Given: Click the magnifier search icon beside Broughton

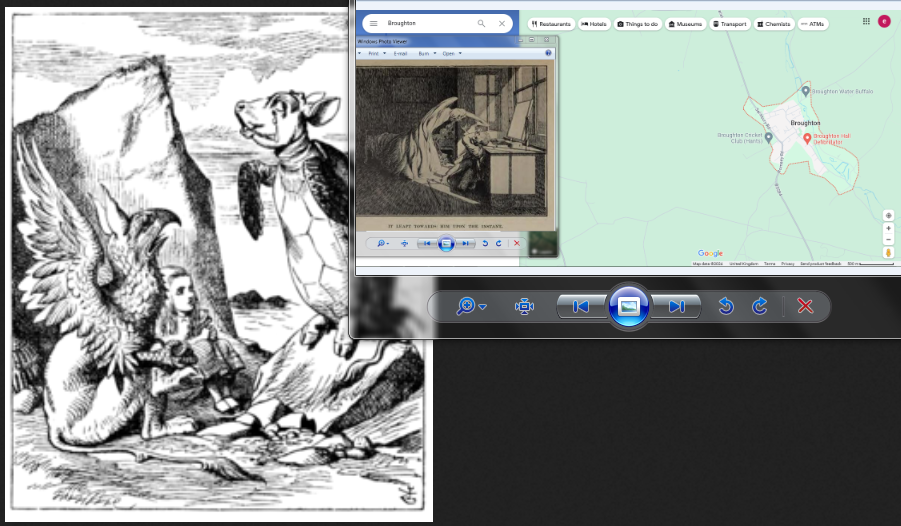Looking at the screenshot, I should coord(482,24).
